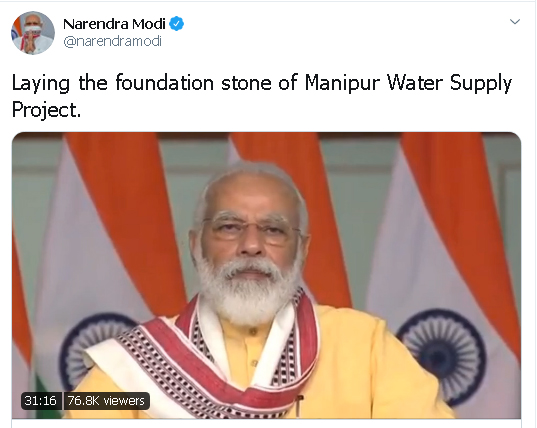
Task: Open the @narendramodi handle link
Action: 113,41
